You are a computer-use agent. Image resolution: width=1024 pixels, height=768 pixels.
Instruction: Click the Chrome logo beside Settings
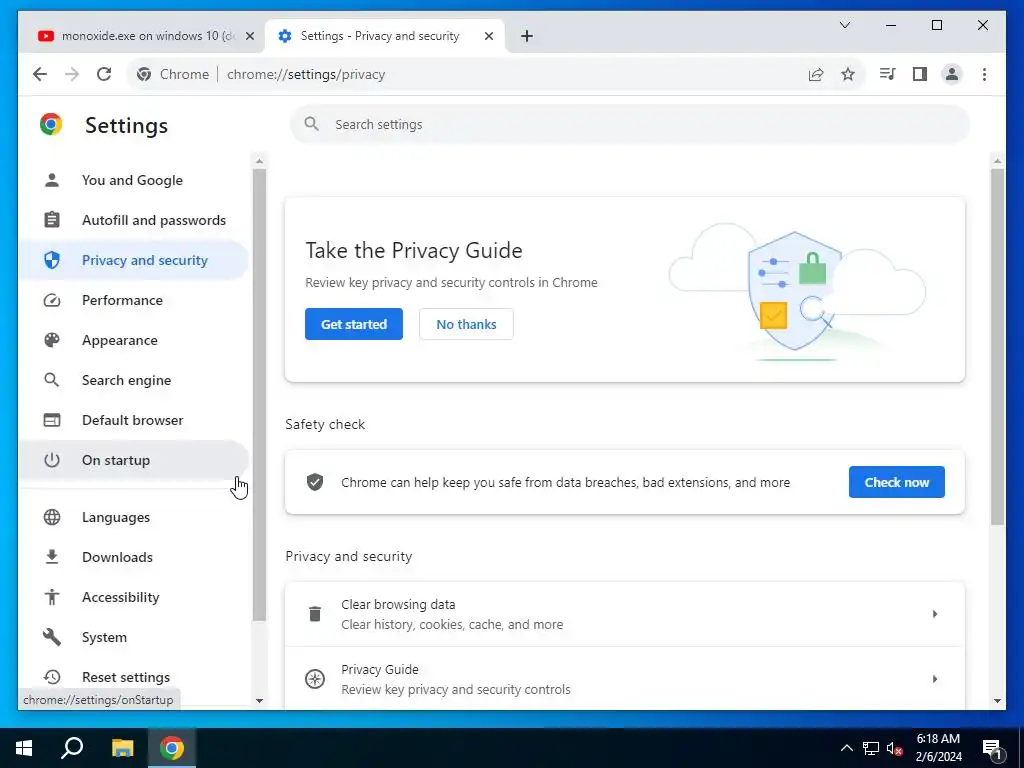coord(51,124)
